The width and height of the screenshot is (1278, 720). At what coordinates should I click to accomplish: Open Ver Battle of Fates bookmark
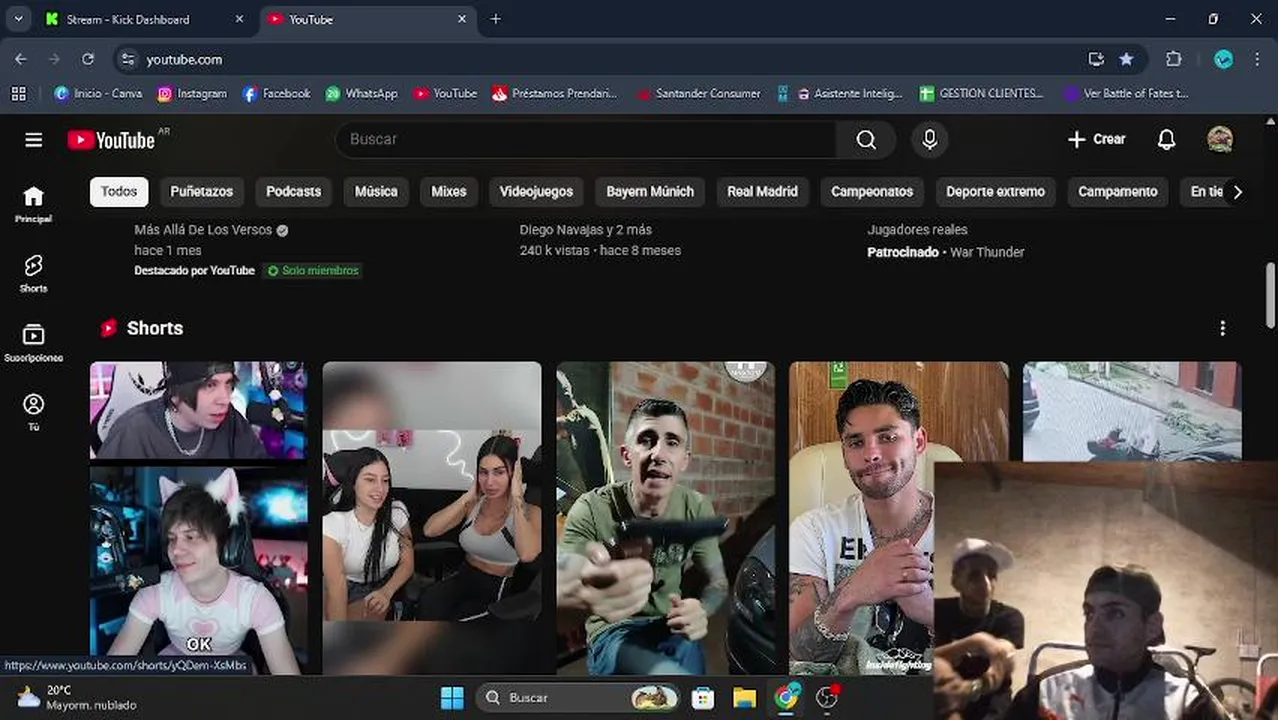(1127, 93)
